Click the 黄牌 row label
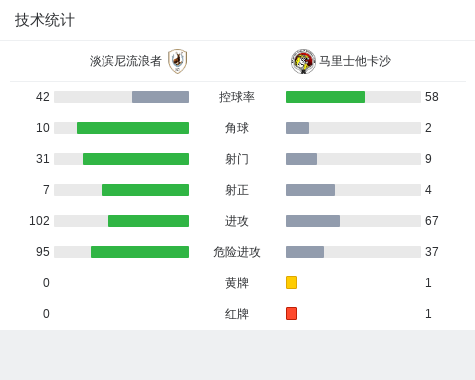This screenshot has height=380, width=475. [x=237, y=283]
